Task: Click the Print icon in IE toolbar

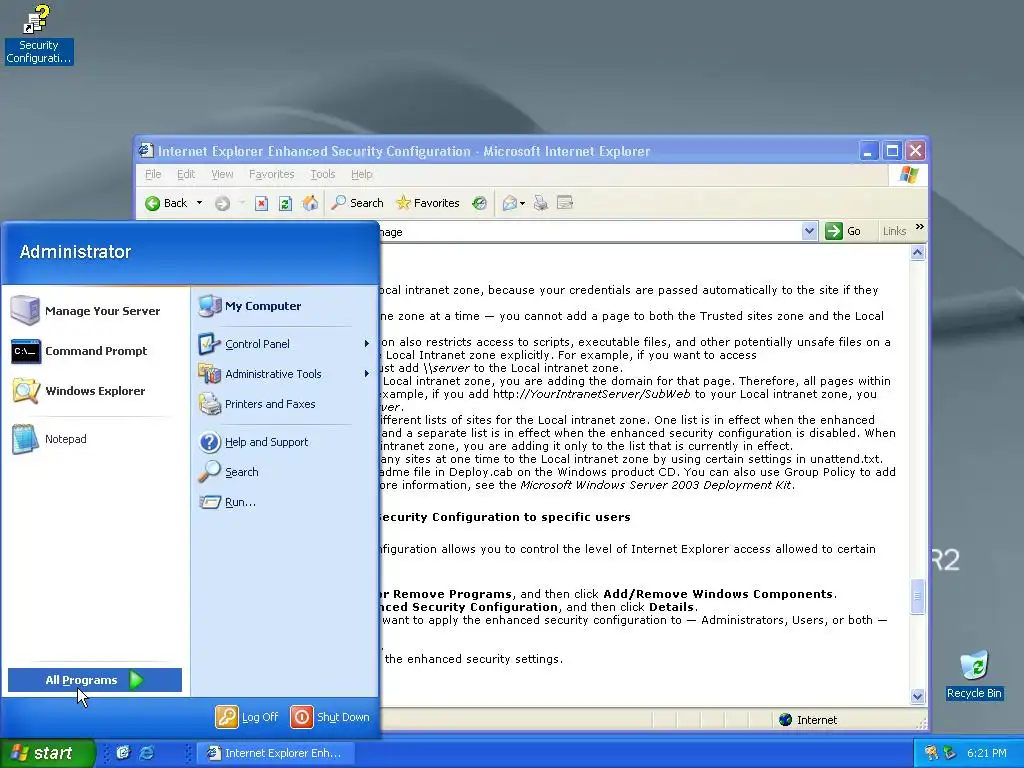Action: 541,203
